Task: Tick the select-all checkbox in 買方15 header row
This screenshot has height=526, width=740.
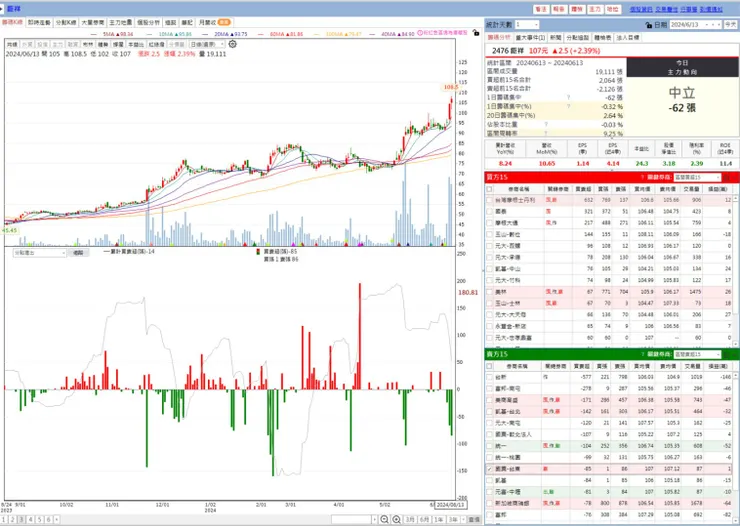Action: [x=489, y=189]
